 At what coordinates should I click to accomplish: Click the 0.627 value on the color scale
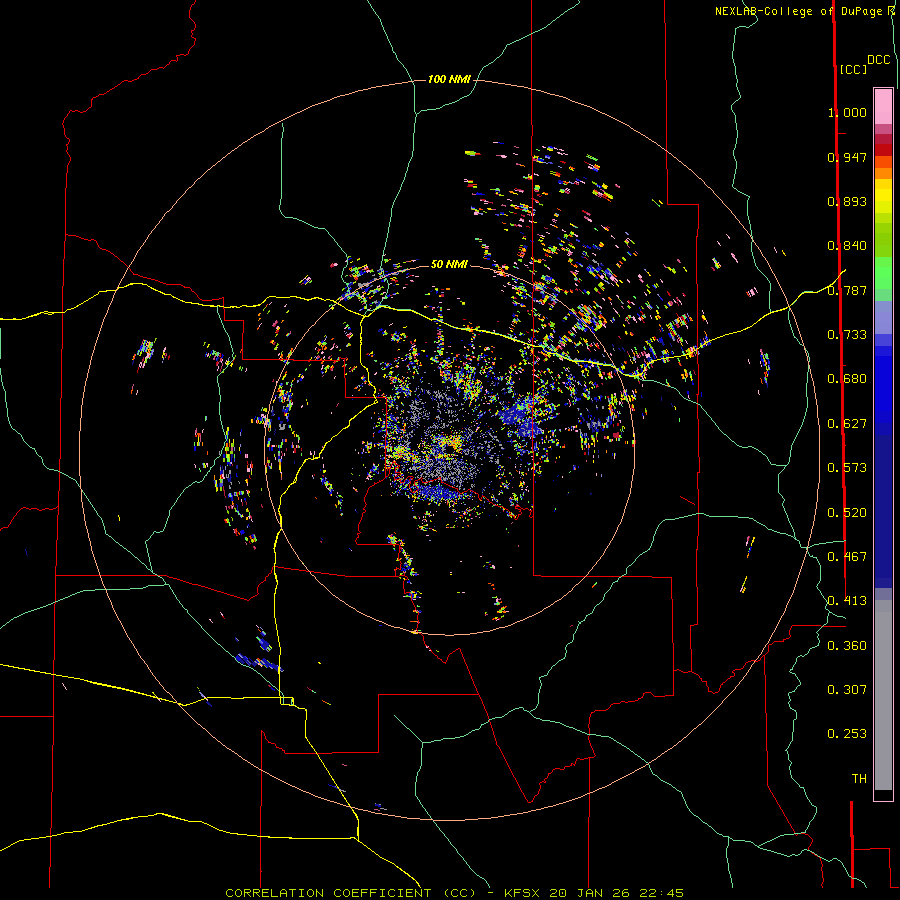pyautogui.click(x=847, y=424)
